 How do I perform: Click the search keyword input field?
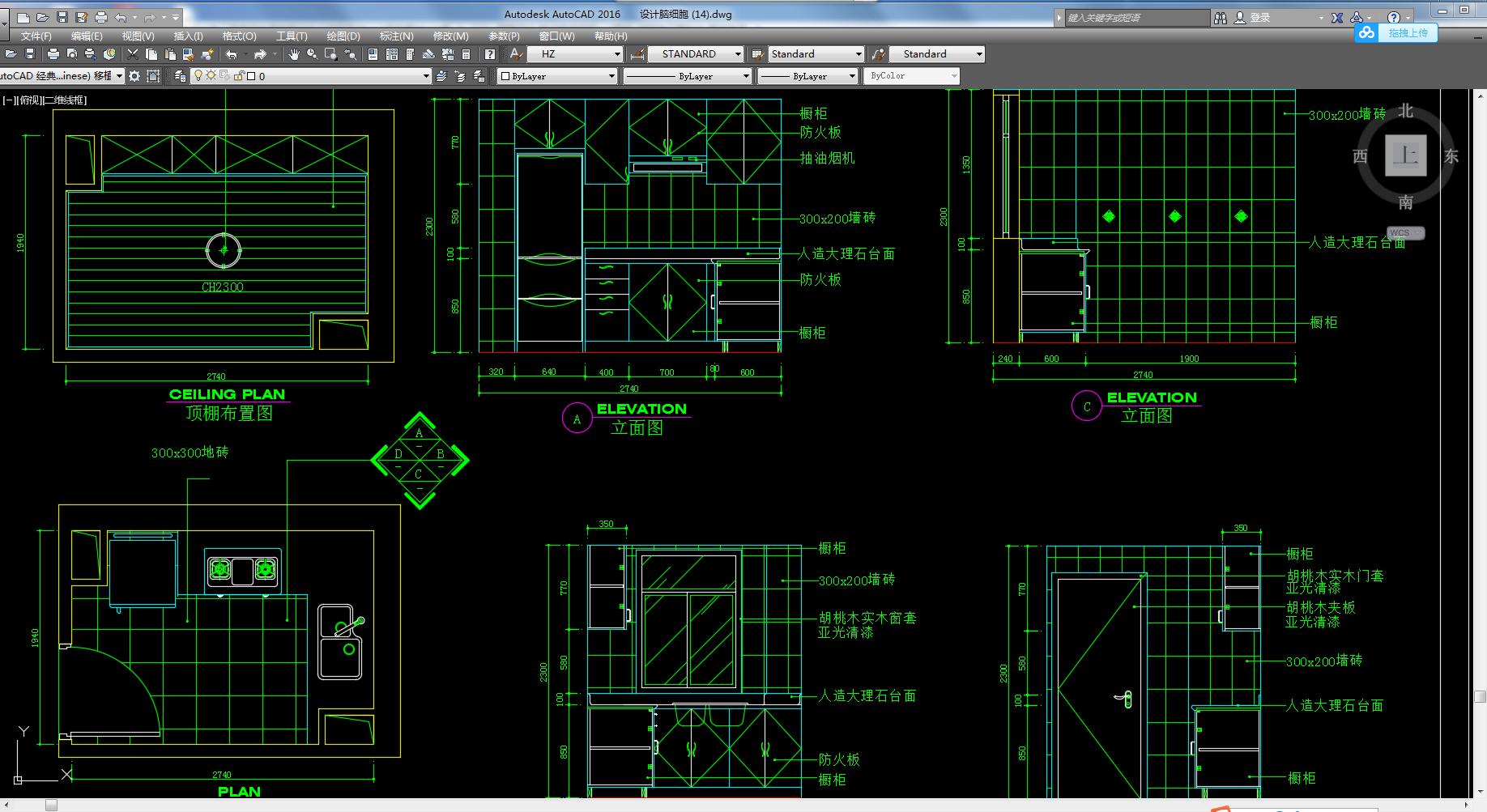tap(1134, 17)
